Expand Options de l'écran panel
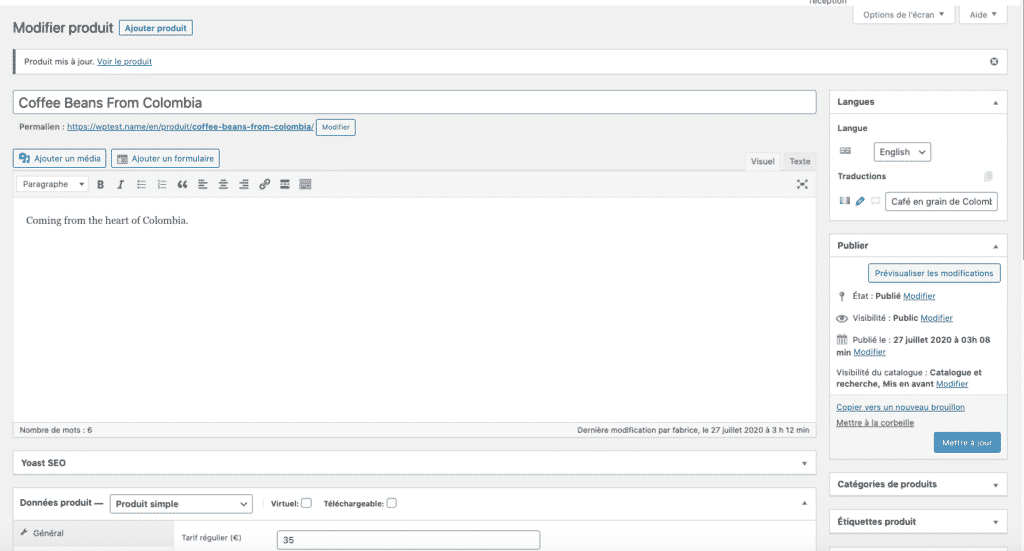 pos(903,14)
